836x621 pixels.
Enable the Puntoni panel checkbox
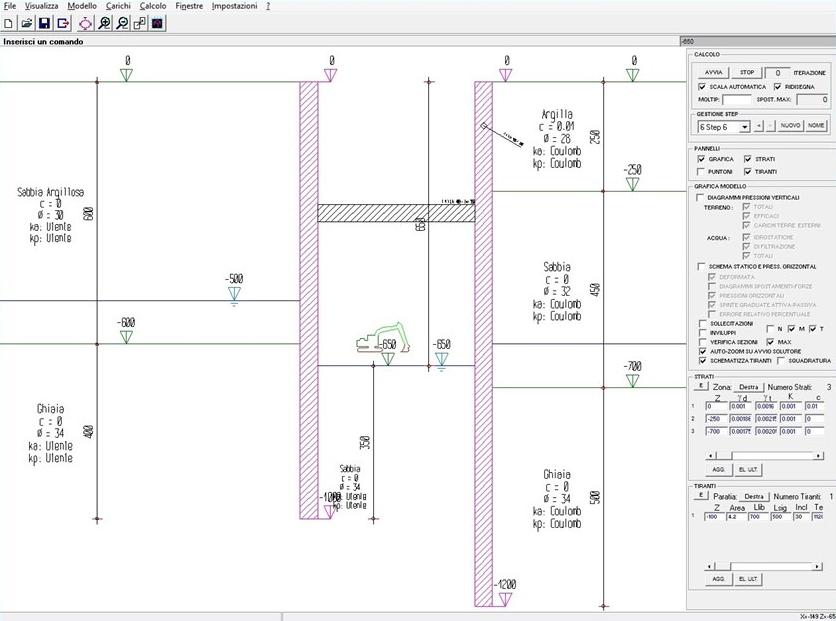click(x=701, y=172)
